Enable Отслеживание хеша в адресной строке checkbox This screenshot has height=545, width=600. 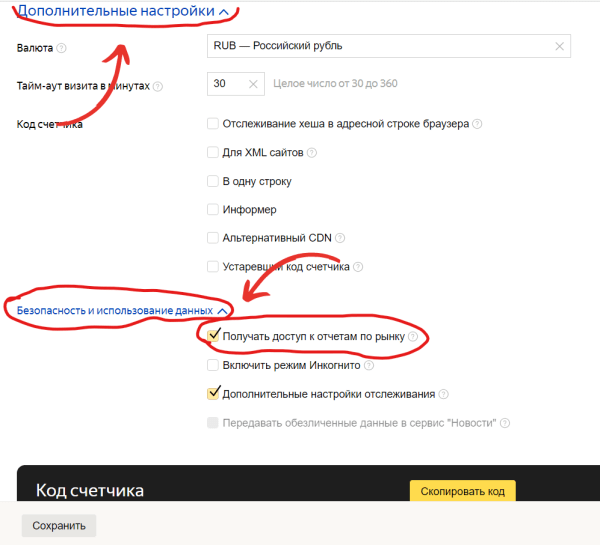tap(212, 124)
